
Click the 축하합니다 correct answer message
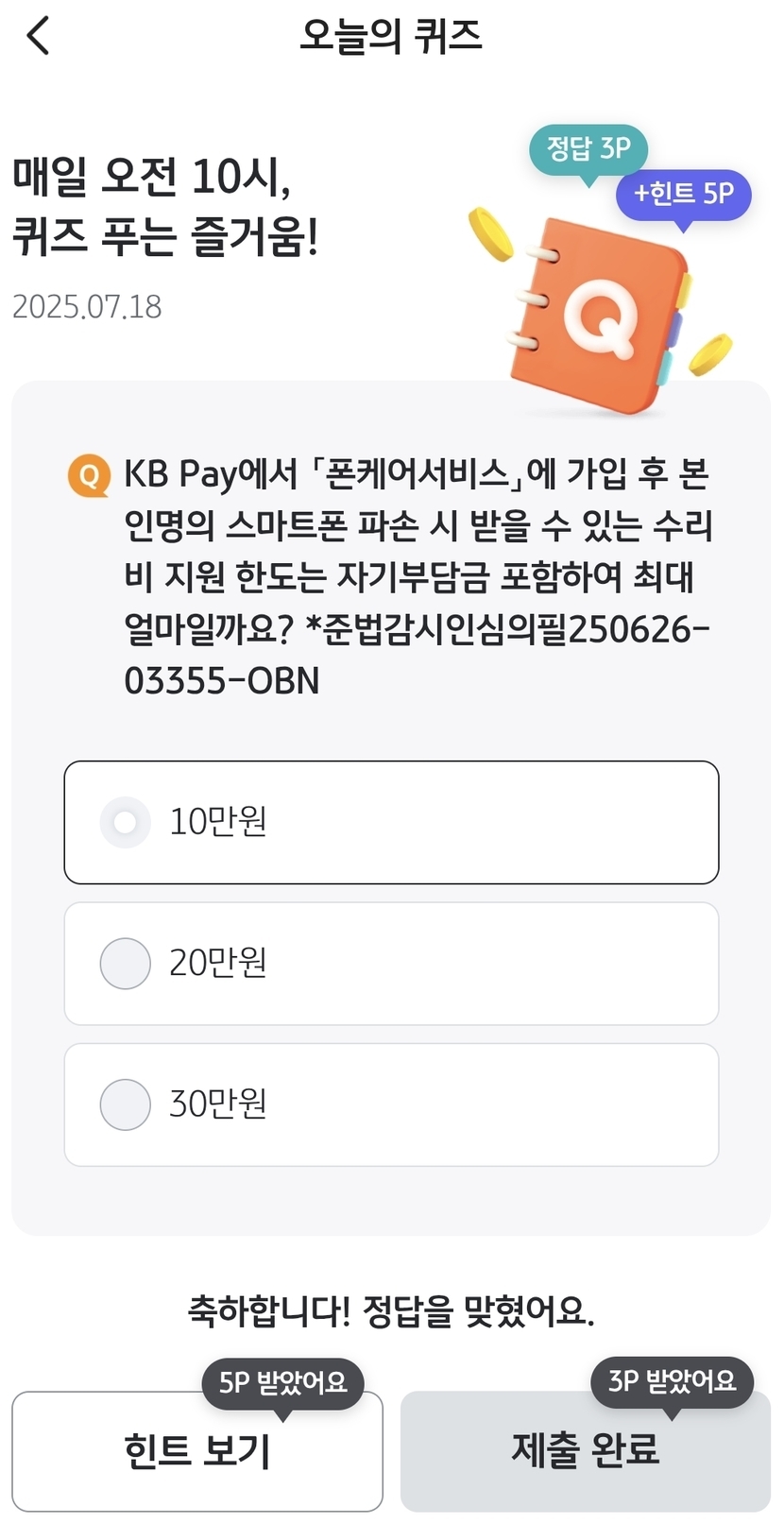(391, 1311)
